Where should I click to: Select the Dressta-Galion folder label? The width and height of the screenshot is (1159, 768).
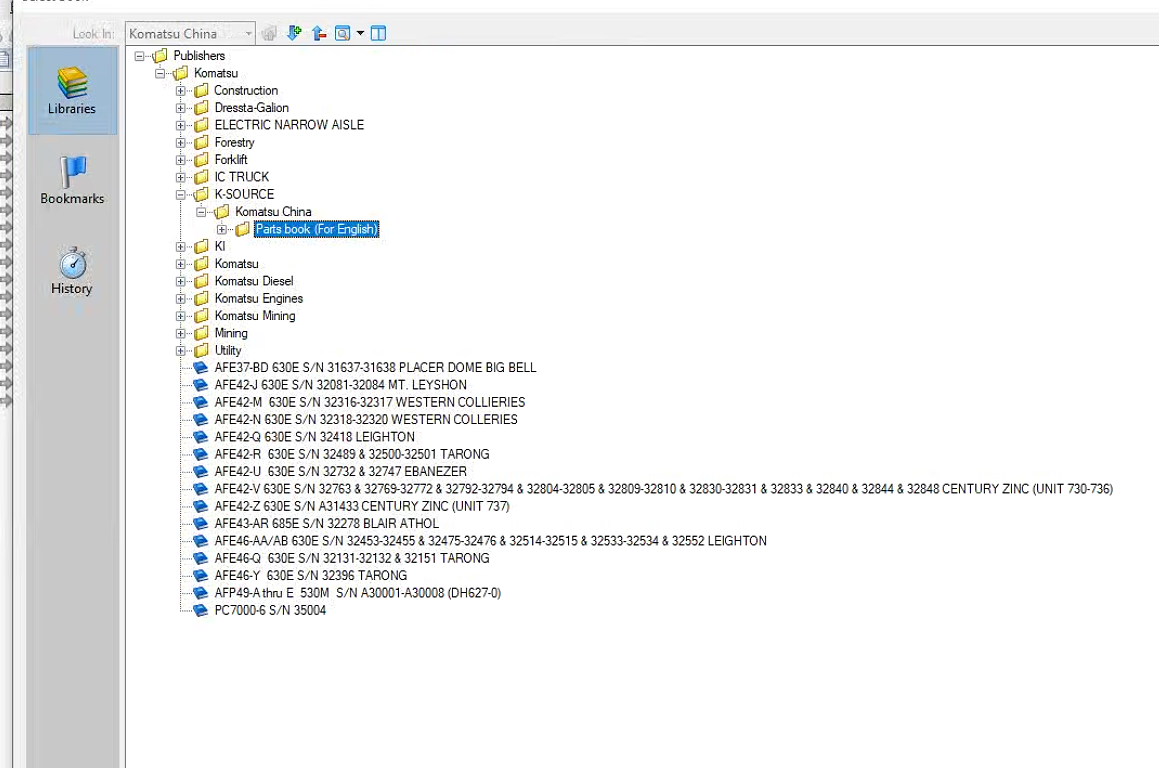(251, 108)
